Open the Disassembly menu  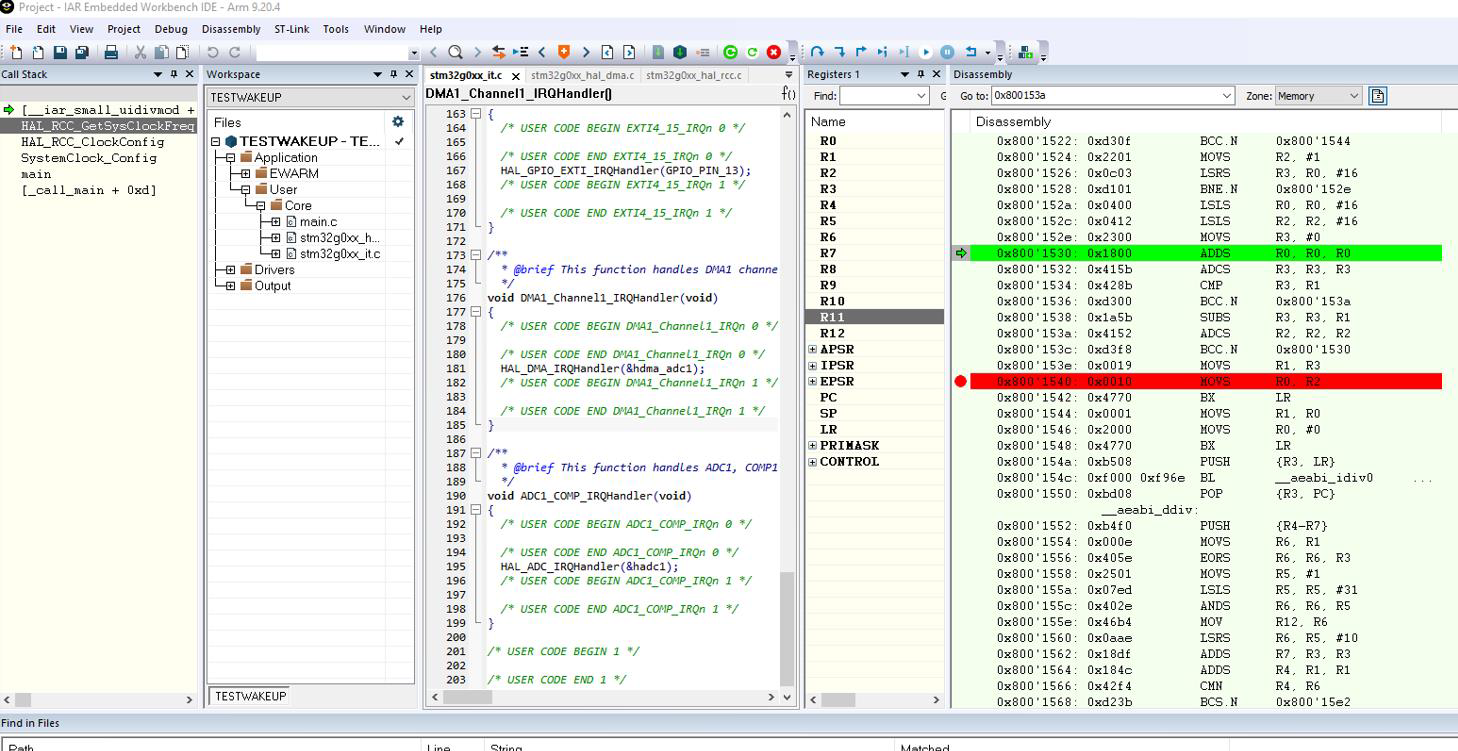pos(231,29)
